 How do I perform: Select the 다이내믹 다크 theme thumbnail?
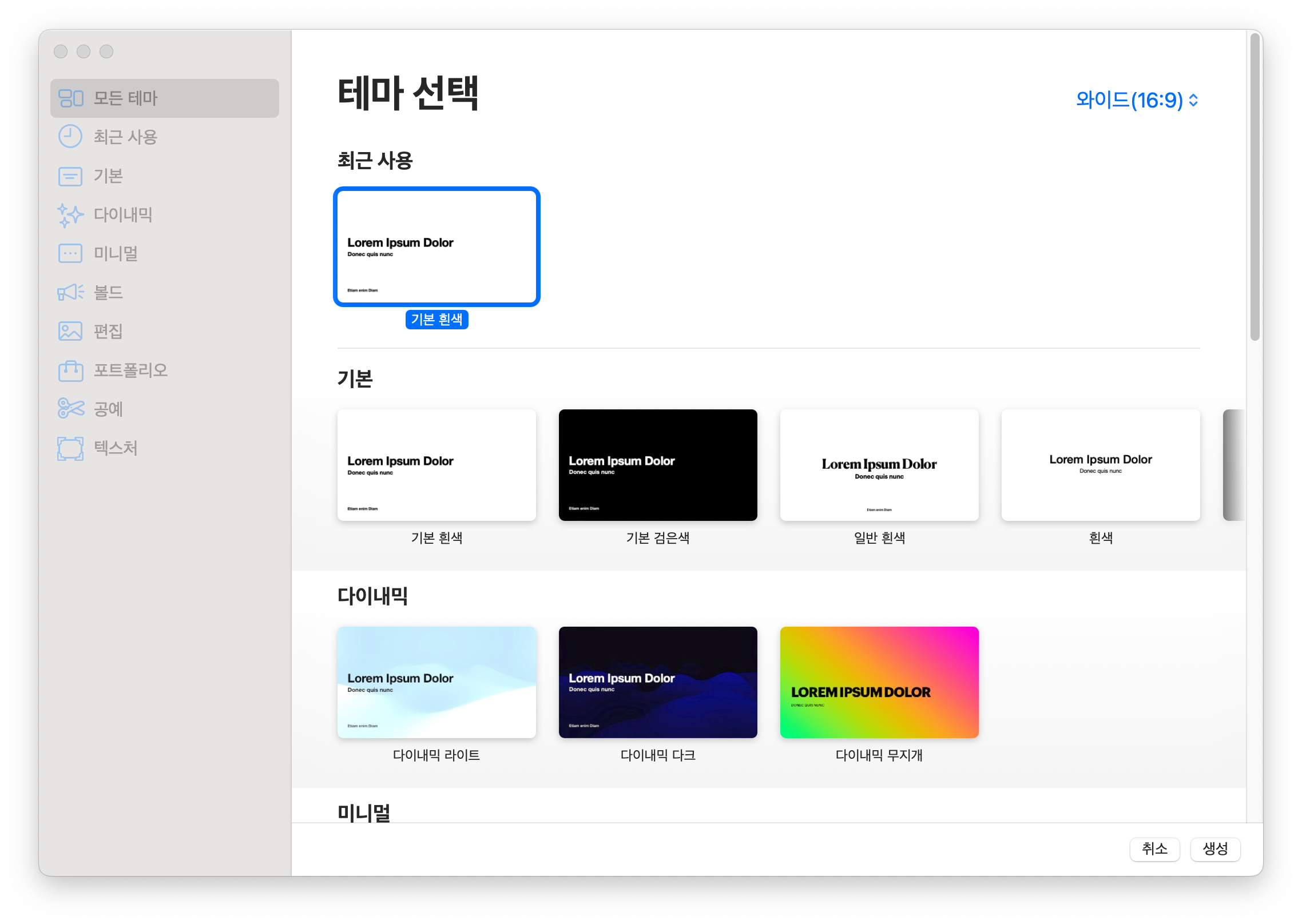pos(657,682)
